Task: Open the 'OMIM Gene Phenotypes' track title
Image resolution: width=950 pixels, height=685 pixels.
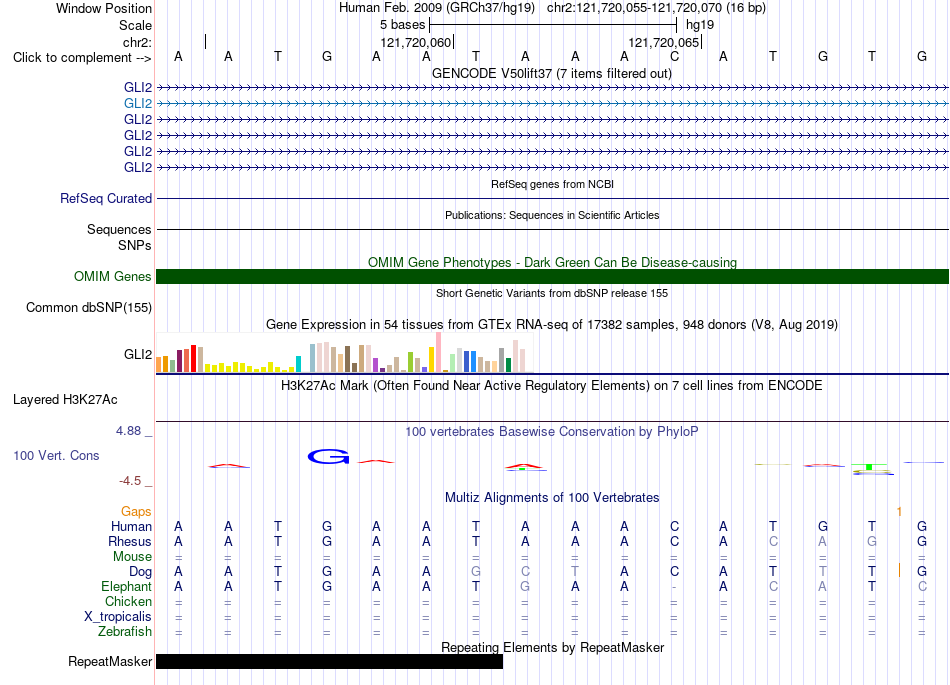Action: (552, 262)
